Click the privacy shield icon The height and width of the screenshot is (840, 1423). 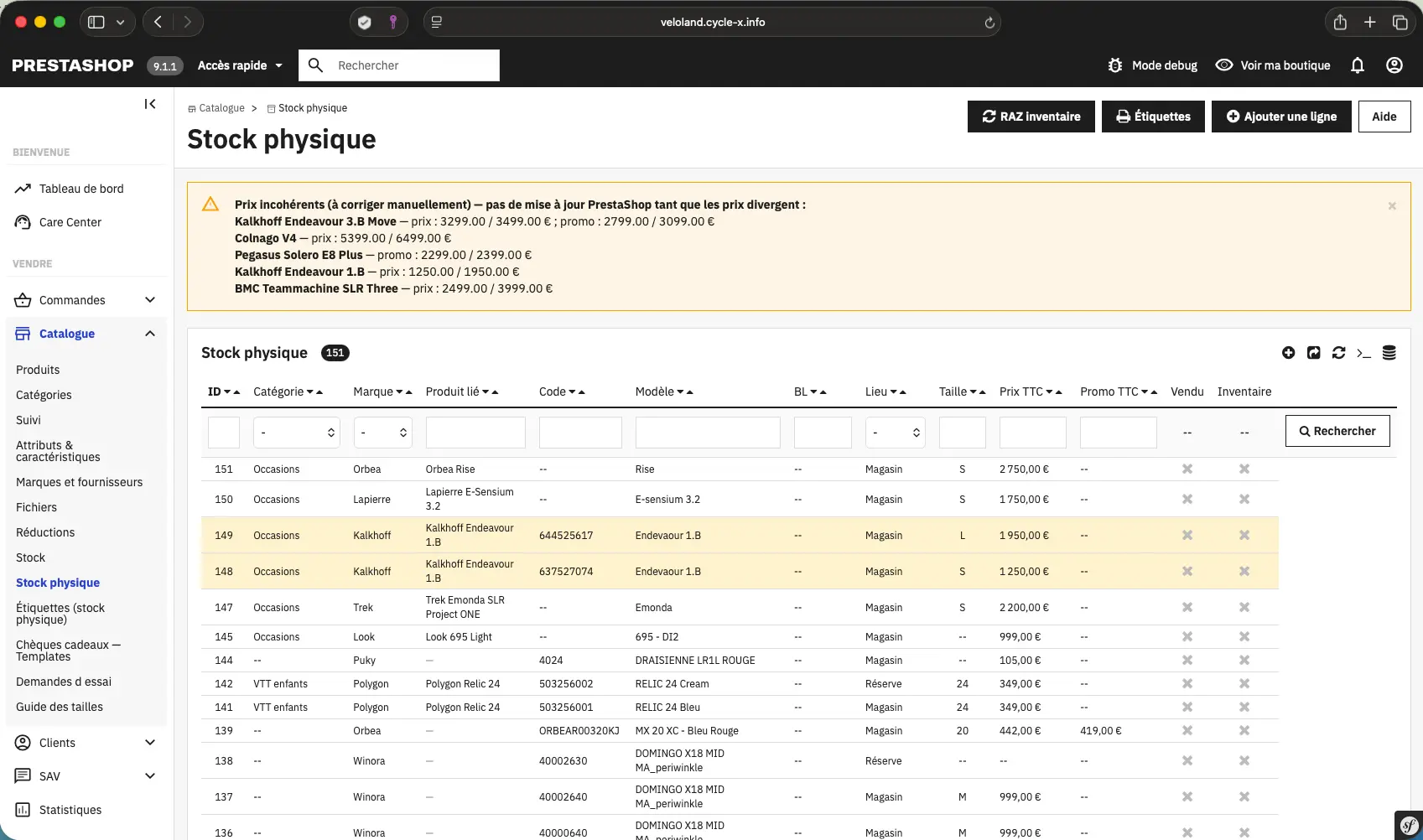click(x=365, y=23)
